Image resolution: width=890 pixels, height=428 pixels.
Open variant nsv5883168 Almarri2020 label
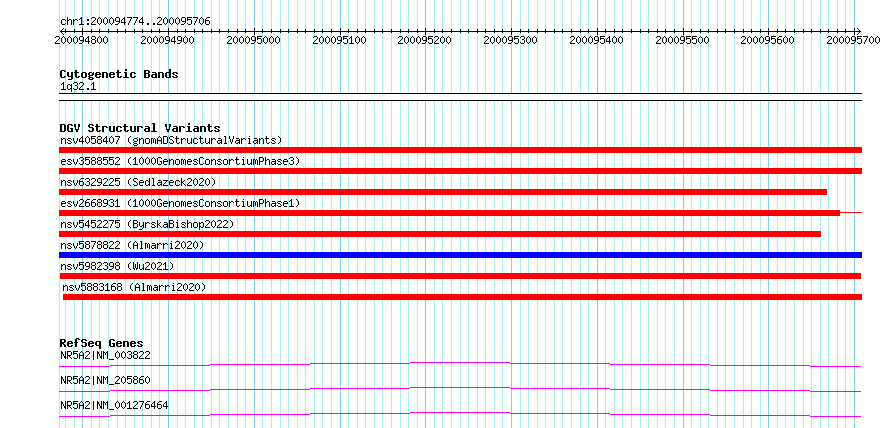pyautogui.click(x=135, y=287)
